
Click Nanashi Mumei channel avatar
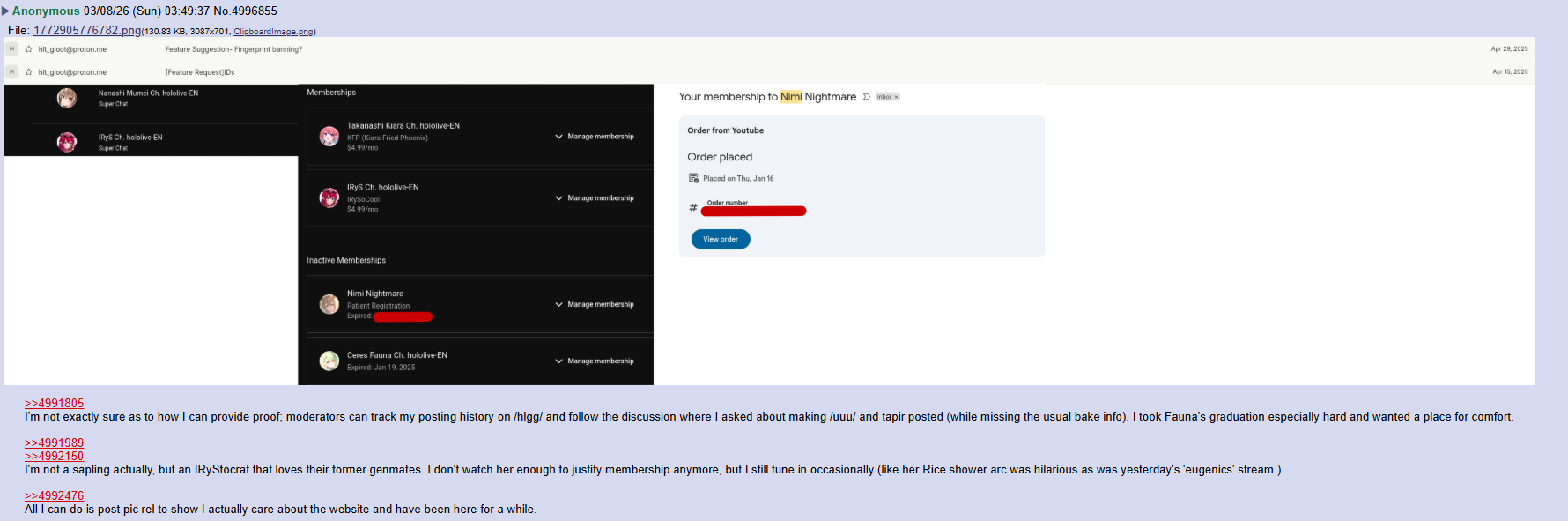(x=67, y=98)
